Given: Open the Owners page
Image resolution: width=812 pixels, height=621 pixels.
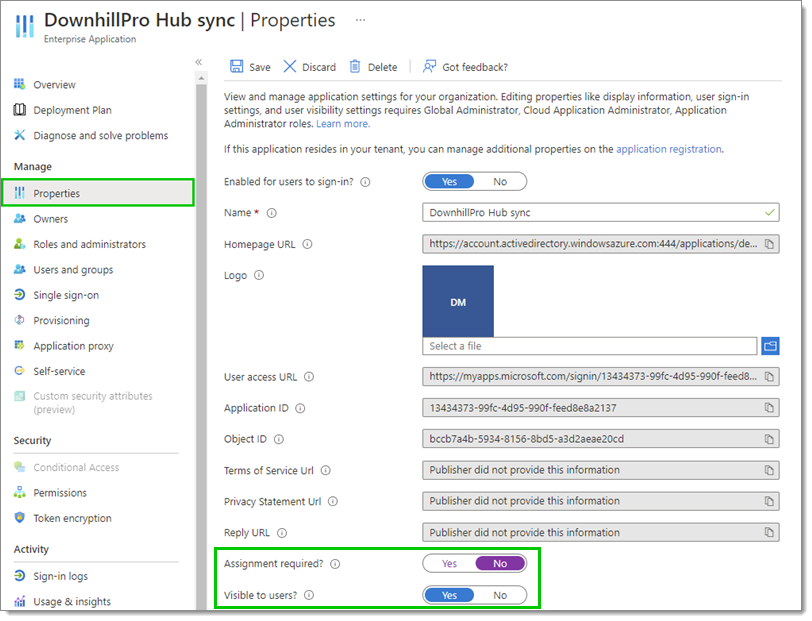Looking at the screenshot, I should point(50,219).
